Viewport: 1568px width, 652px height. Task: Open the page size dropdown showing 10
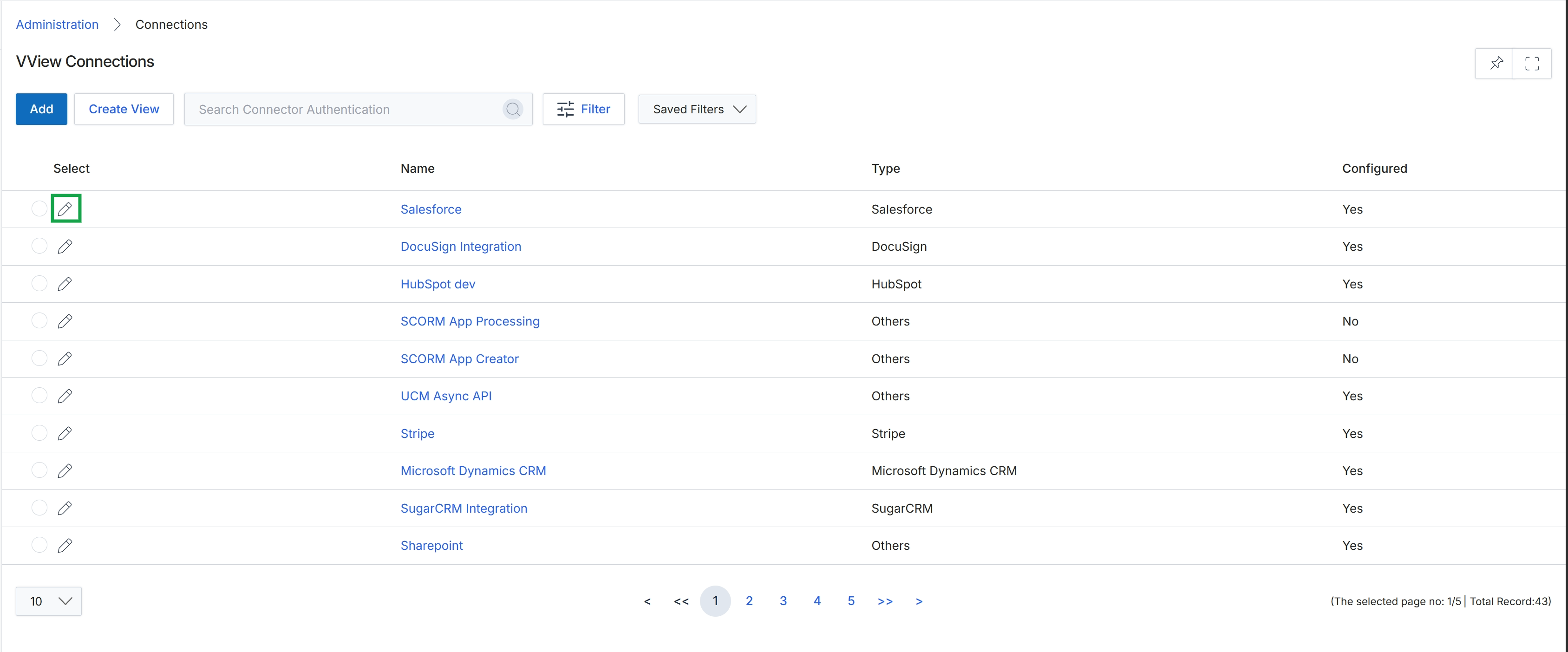tap(49, 601)
